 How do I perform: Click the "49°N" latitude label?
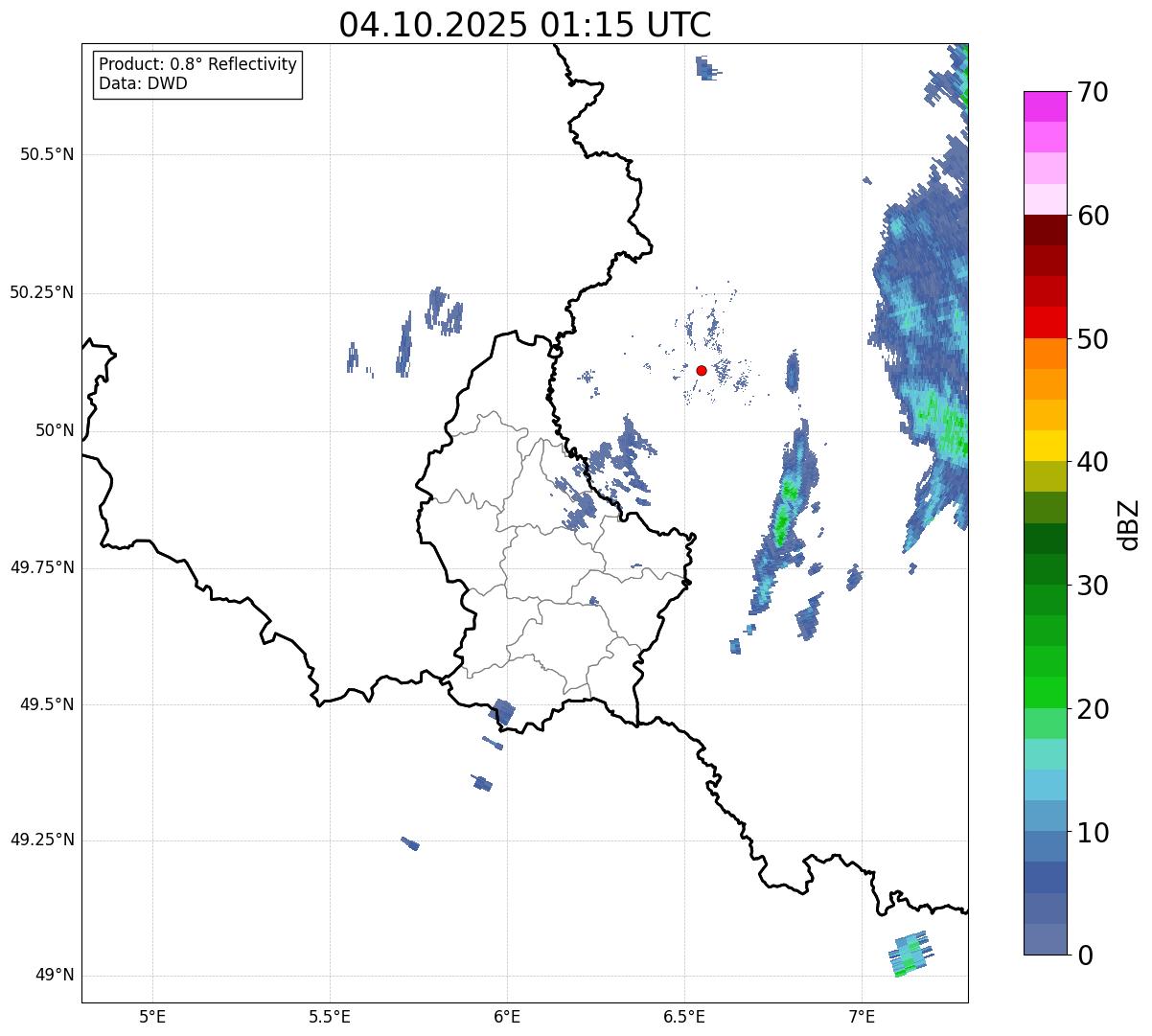click(x=55, y=975)
